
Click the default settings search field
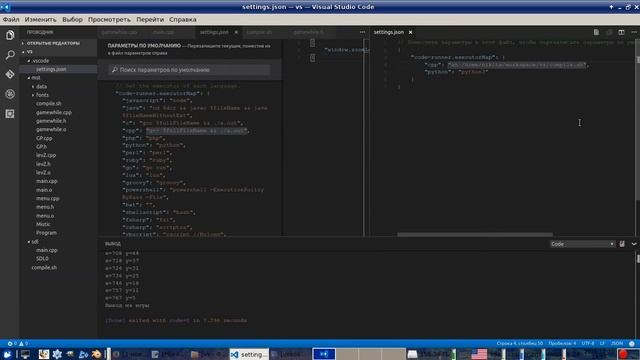(189, 70)
